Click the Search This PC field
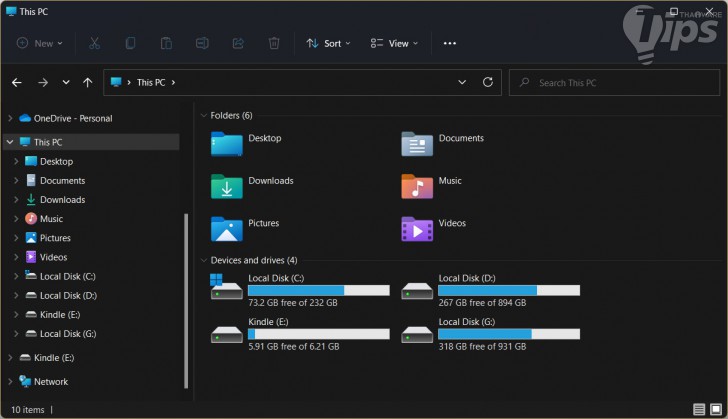The width and height of the screenshot is (728, 419). click(614, 83)
